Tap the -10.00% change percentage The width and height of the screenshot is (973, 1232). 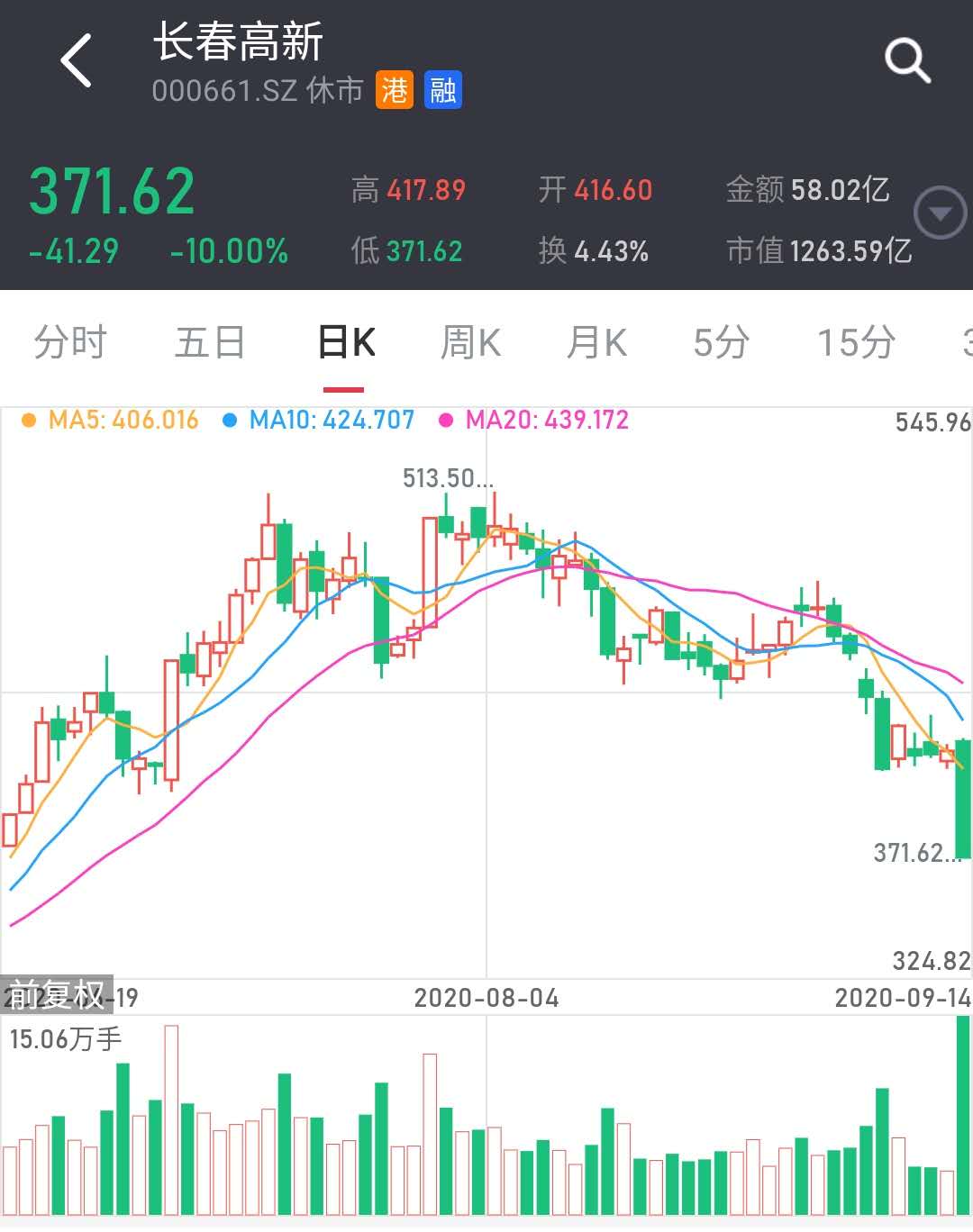[229, 251]
